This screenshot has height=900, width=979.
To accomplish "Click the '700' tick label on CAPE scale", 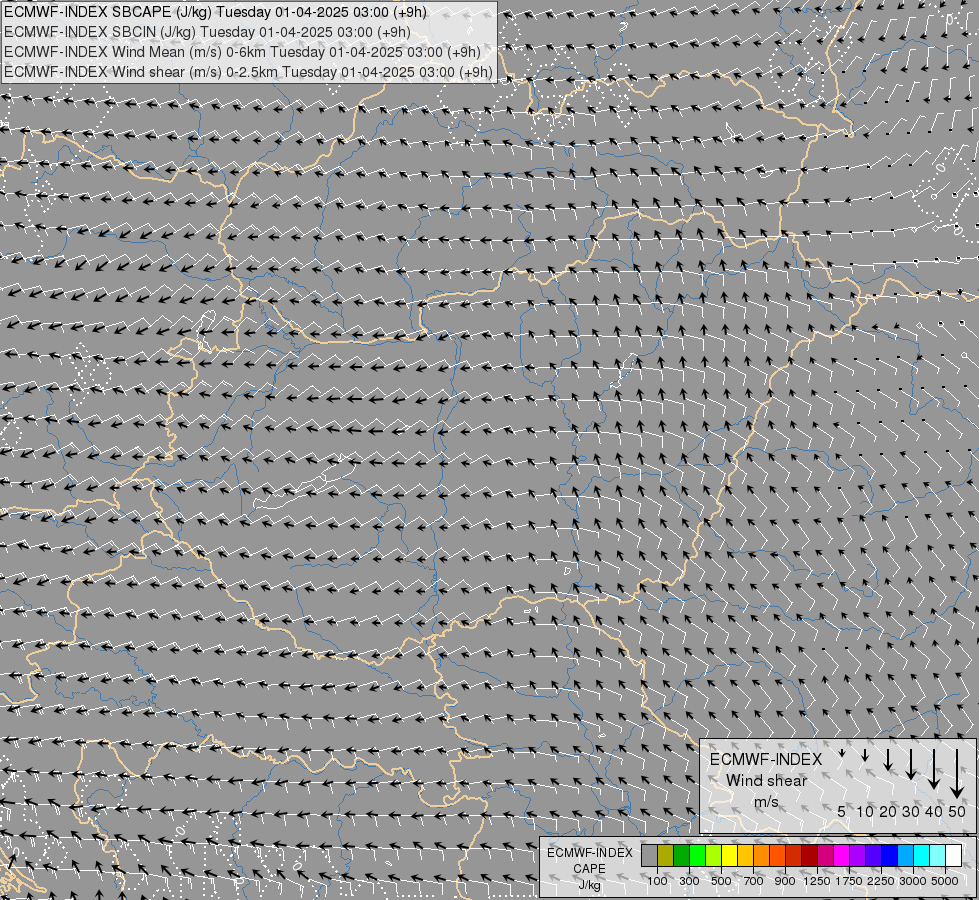I will tap(754, 881).
